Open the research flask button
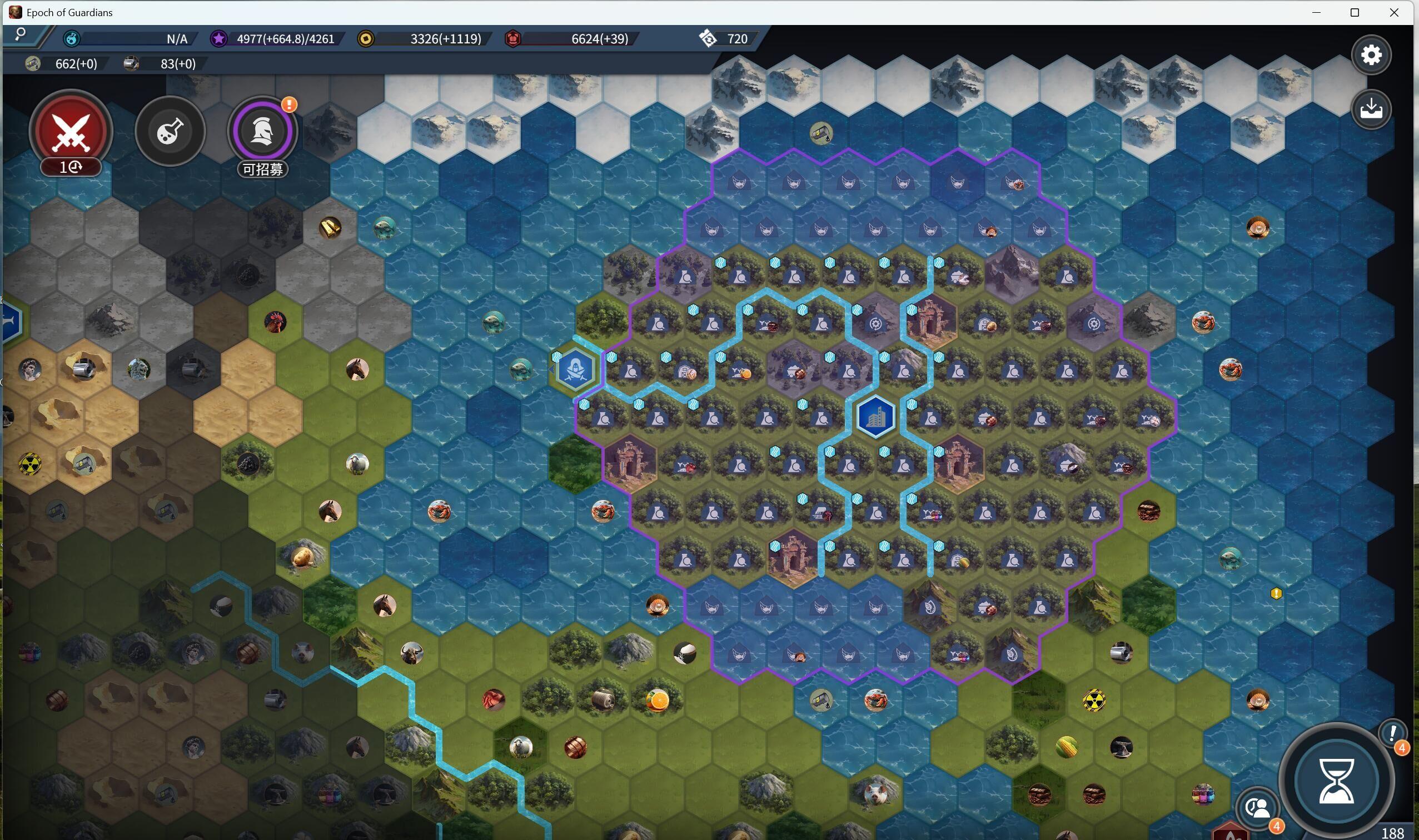Screen dimensions: 1419x840 click(x=170, y=131)
